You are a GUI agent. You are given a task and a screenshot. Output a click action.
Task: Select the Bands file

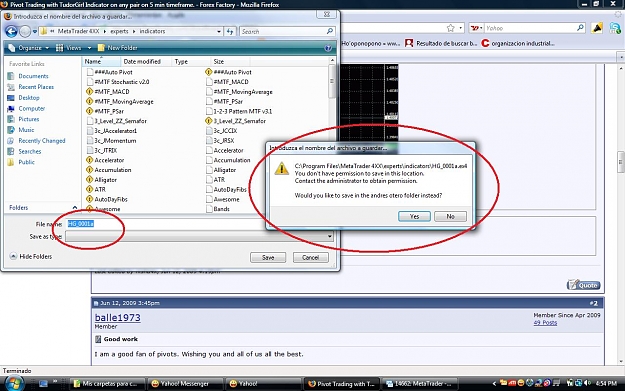point(218,209)
